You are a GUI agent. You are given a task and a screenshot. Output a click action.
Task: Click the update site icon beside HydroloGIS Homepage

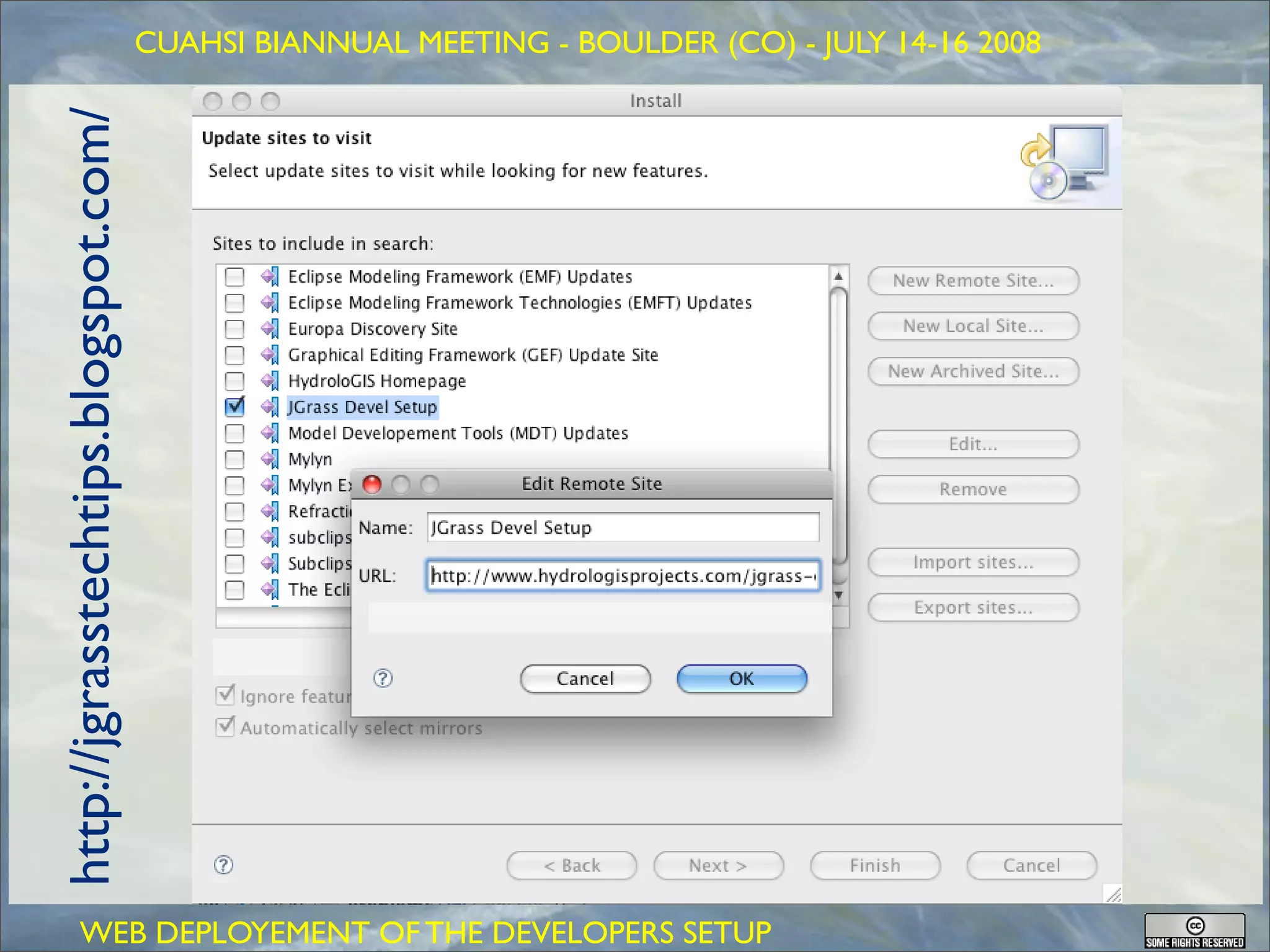270,381
